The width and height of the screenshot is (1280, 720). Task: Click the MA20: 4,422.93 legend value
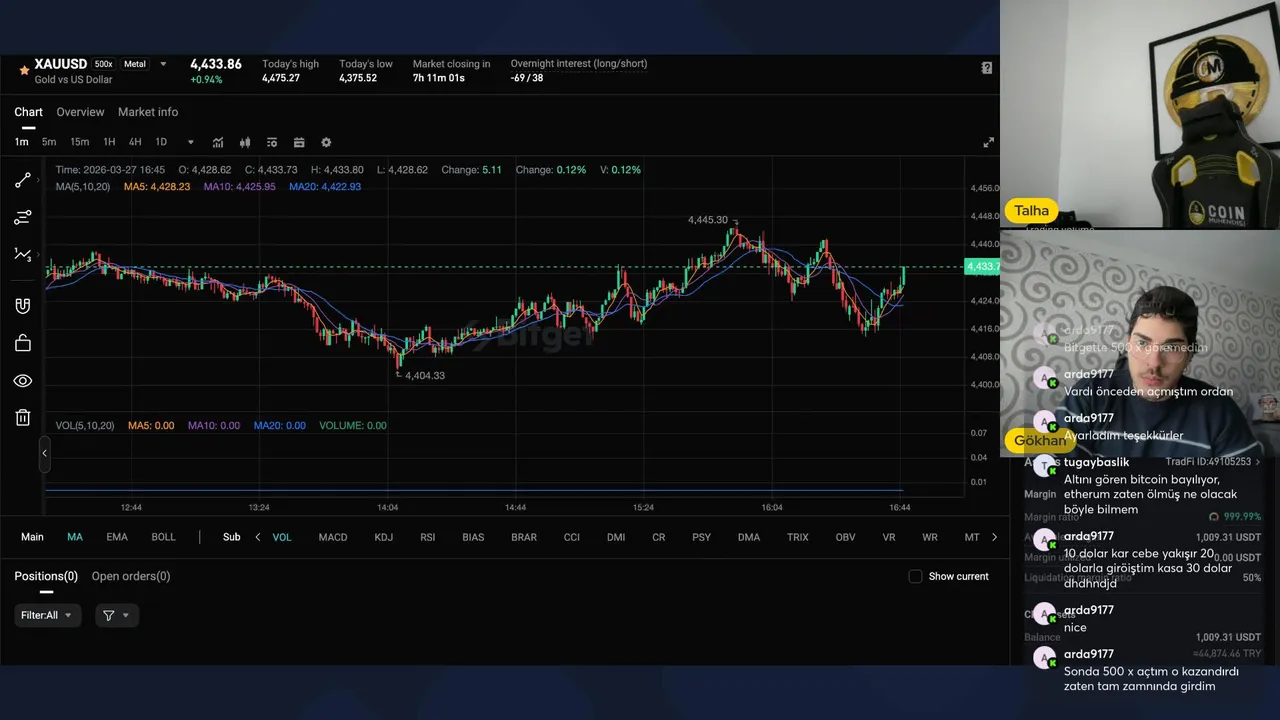click(325, 187)
